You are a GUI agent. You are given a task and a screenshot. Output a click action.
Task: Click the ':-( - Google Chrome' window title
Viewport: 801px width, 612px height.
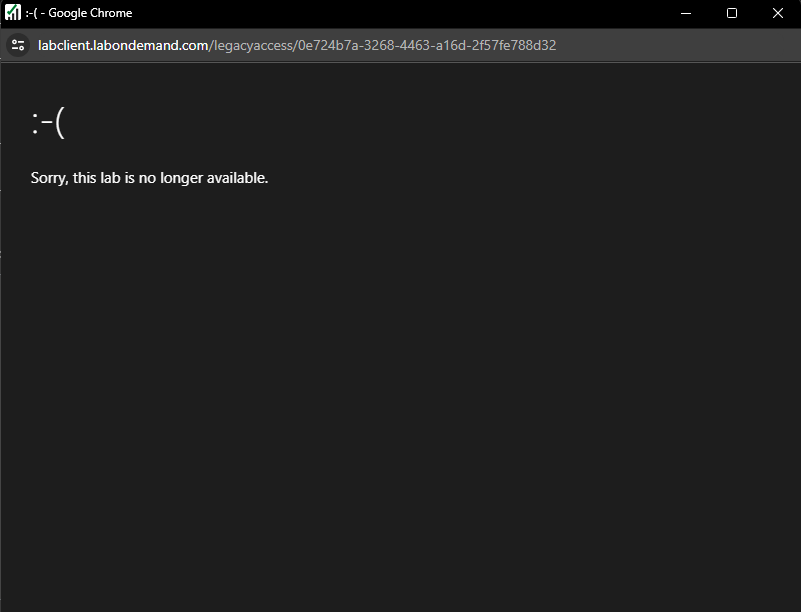79,13
